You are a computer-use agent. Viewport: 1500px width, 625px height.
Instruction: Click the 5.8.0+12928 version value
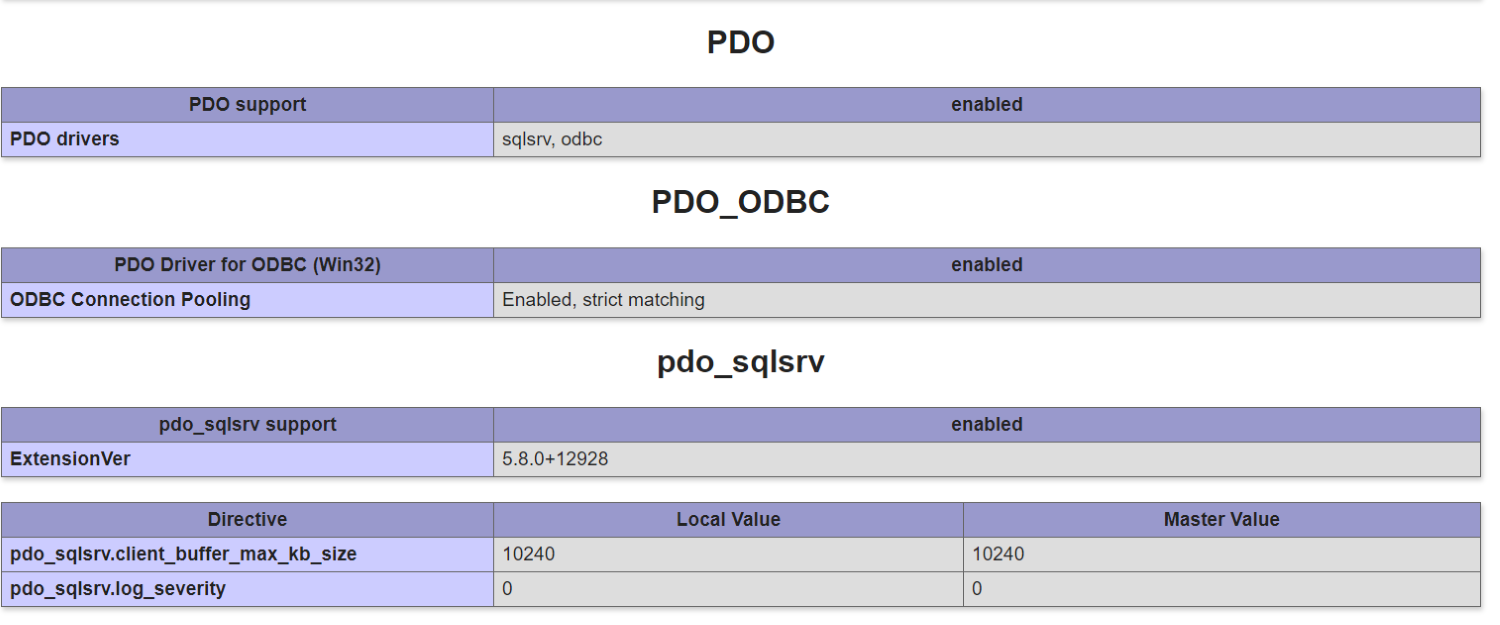[x=555, y=459]
